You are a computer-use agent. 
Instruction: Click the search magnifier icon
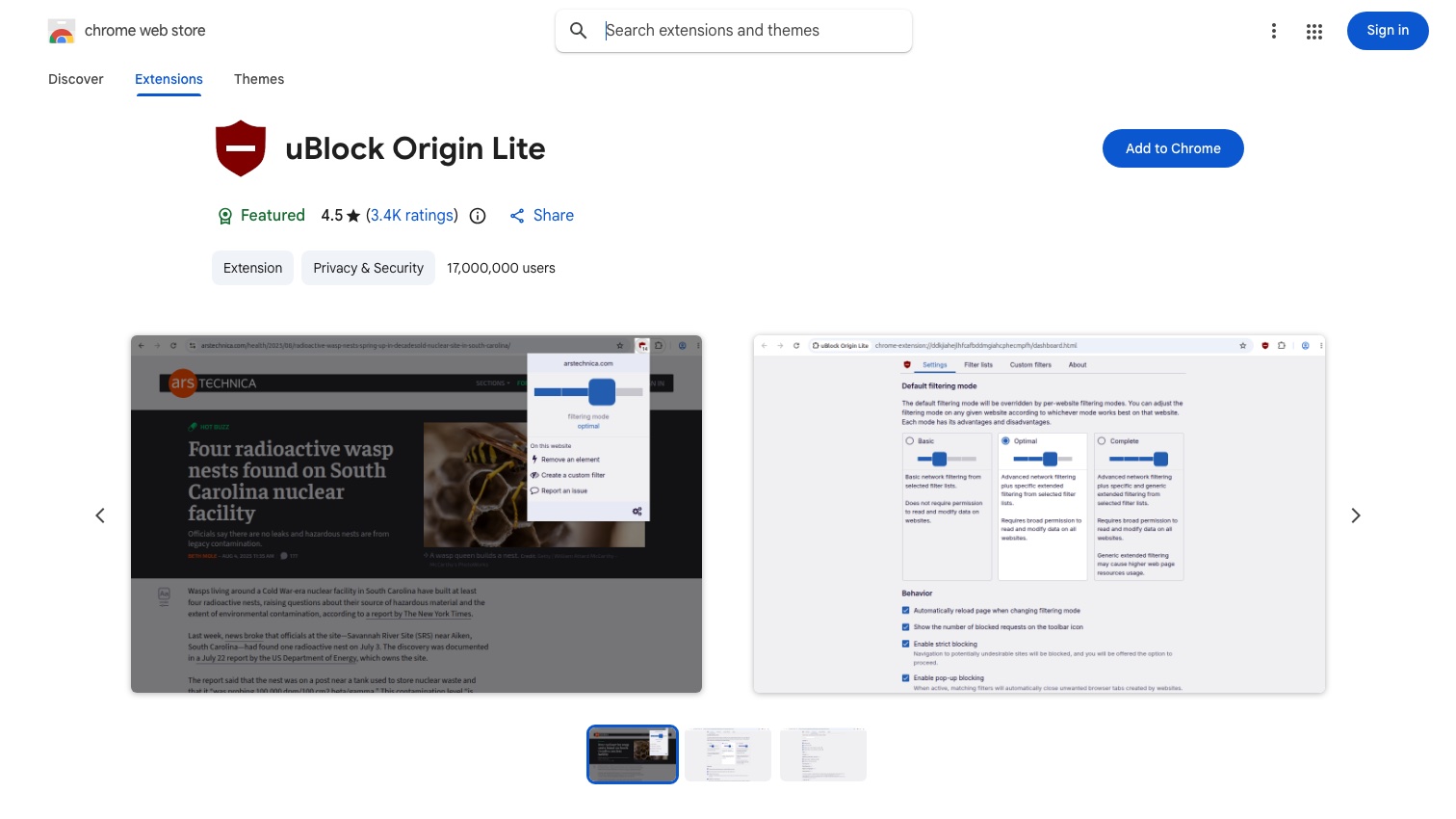[x=579, y=31]
